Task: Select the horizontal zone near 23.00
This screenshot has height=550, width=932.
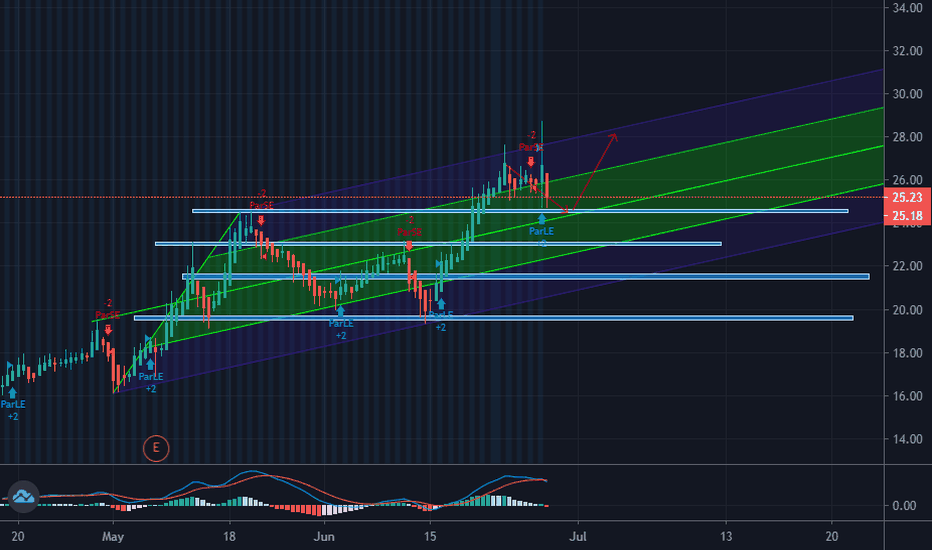Action: coord(438,244)
